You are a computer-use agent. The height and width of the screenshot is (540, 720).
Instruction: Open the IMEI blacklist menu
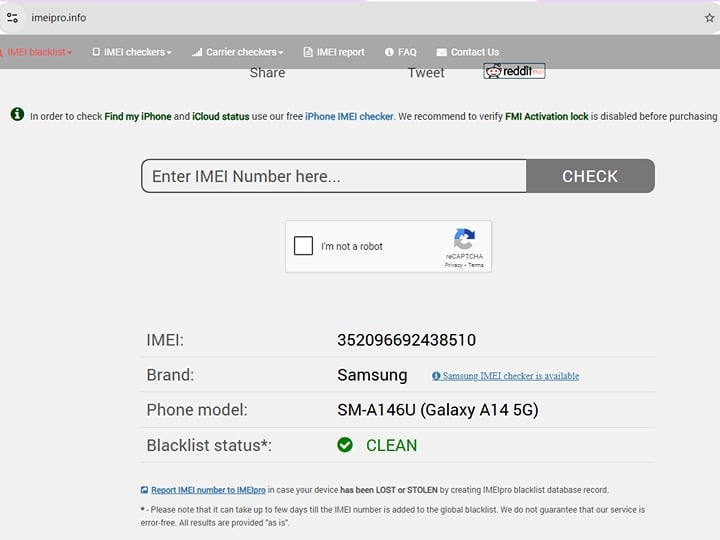(37, 52)
